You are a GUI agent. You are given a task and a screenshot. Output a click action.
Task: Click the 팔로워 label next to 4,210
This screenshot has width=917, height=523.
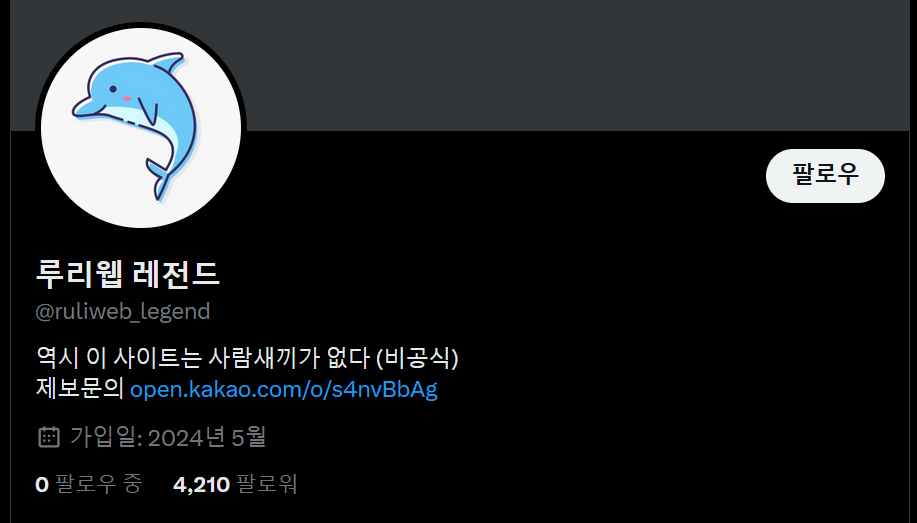pos(267,484)
